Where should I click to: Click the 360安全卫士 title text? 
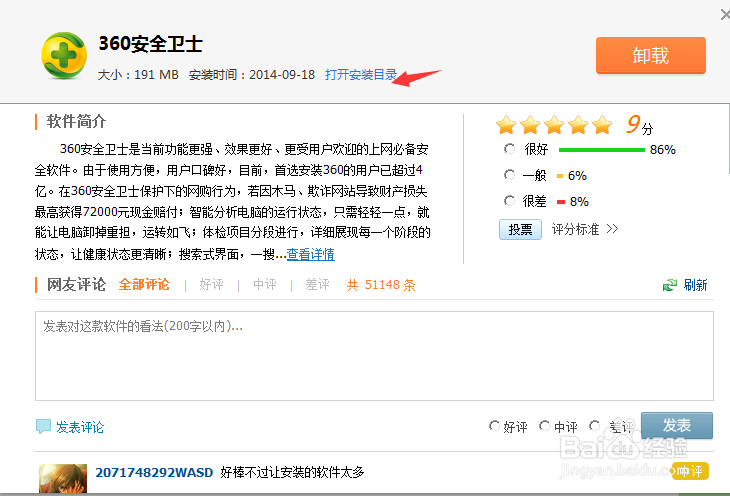tap(150, 44)
